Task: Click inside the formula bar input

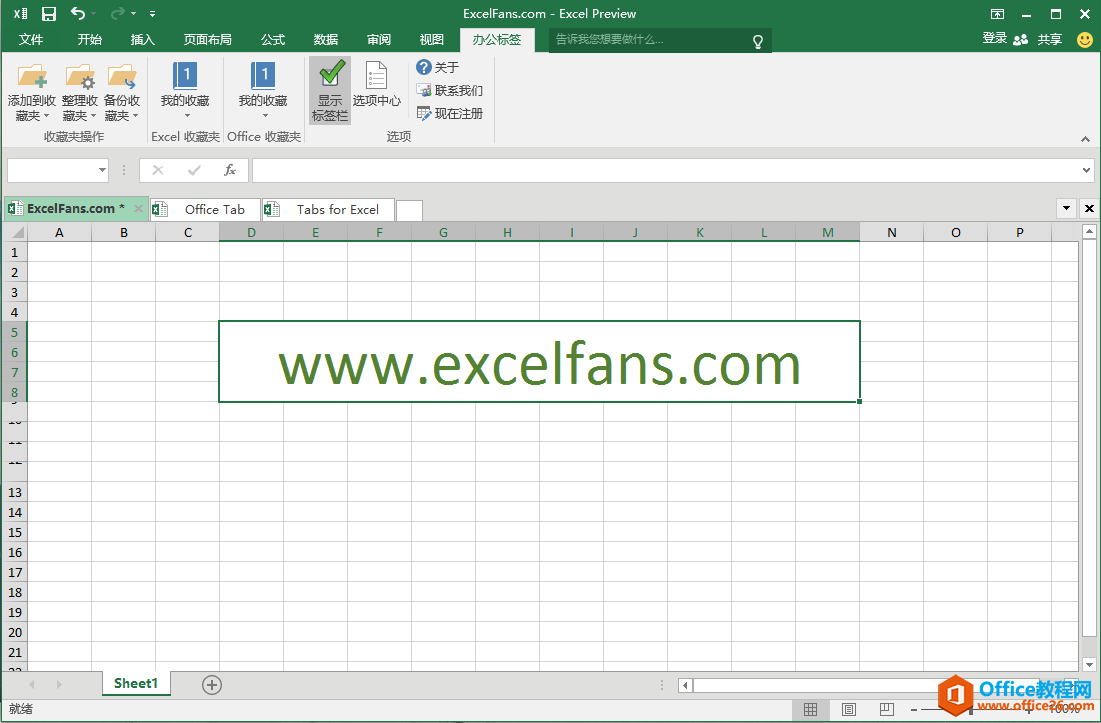Action: click(x=666, y=170)
